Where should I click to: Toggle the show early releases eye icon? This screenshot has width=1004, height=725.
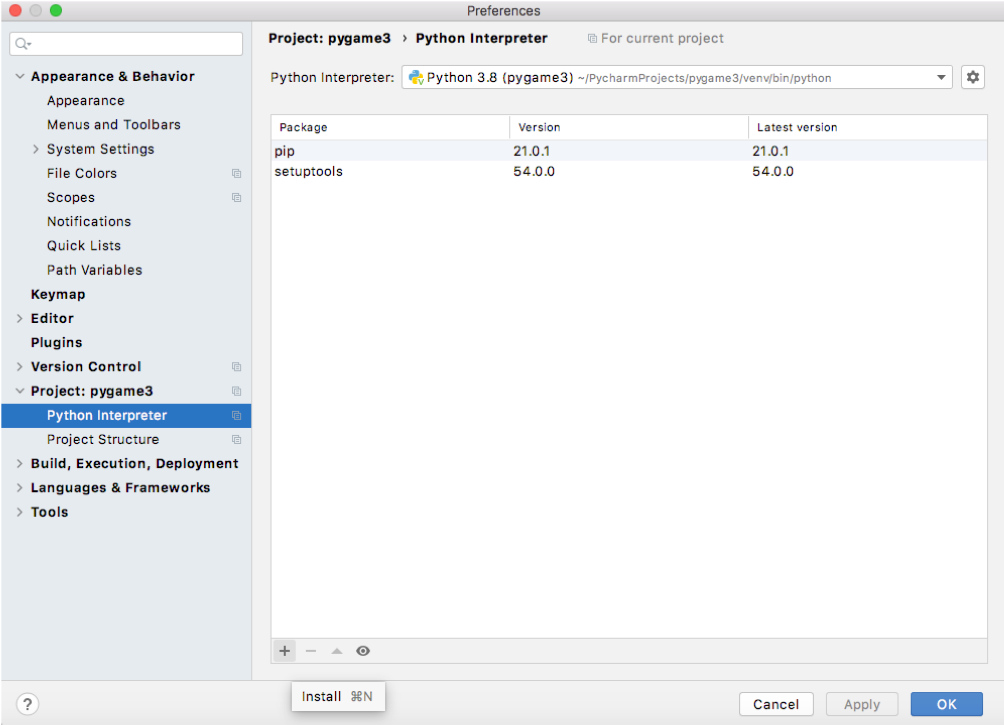pos(363,651)
